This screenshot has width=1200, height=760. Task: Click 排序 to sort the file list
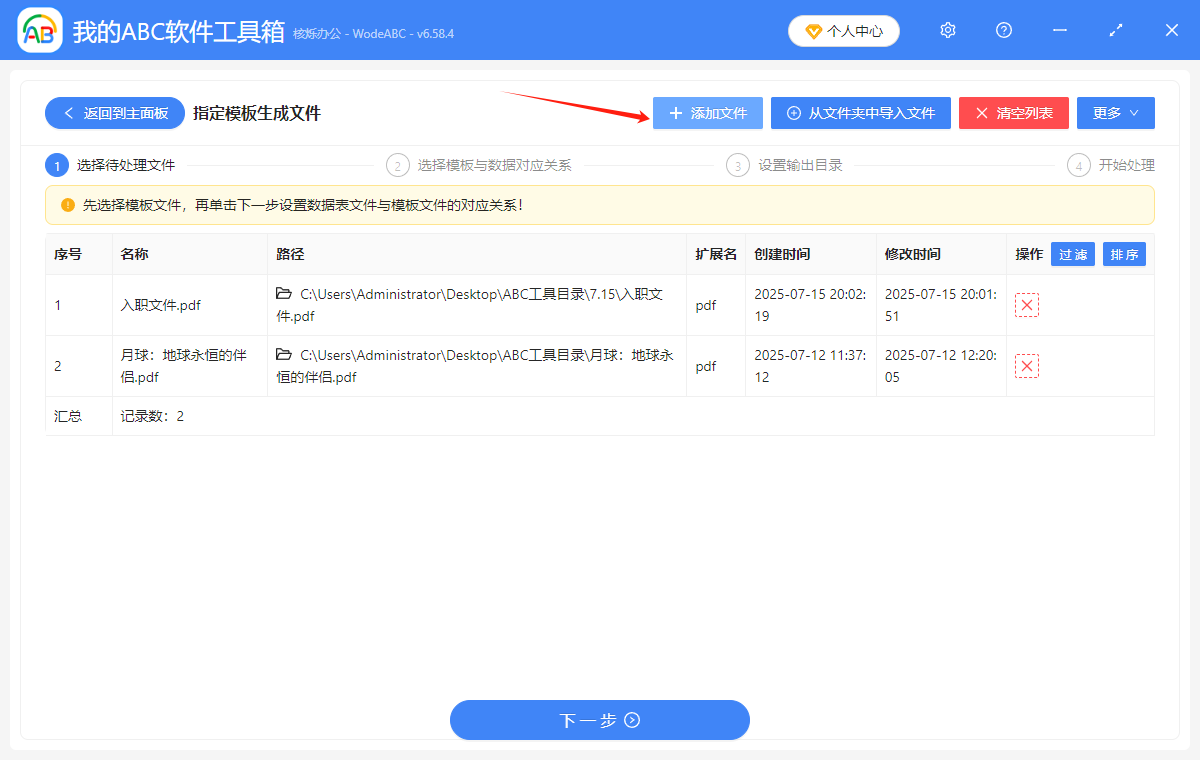tap(1124, 254)
